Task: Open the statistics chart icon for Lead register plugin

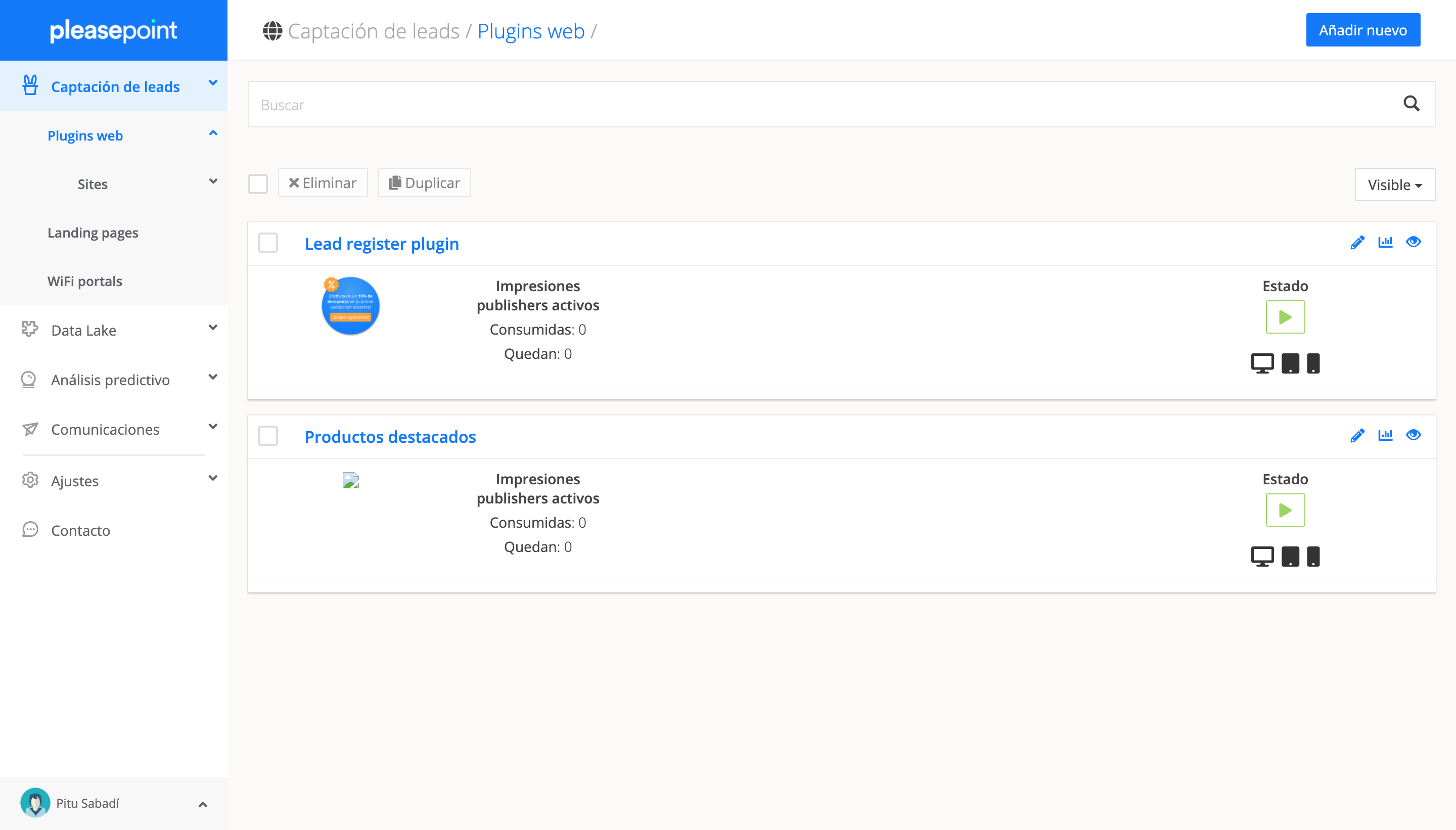Action: (x=1385, y=243)
